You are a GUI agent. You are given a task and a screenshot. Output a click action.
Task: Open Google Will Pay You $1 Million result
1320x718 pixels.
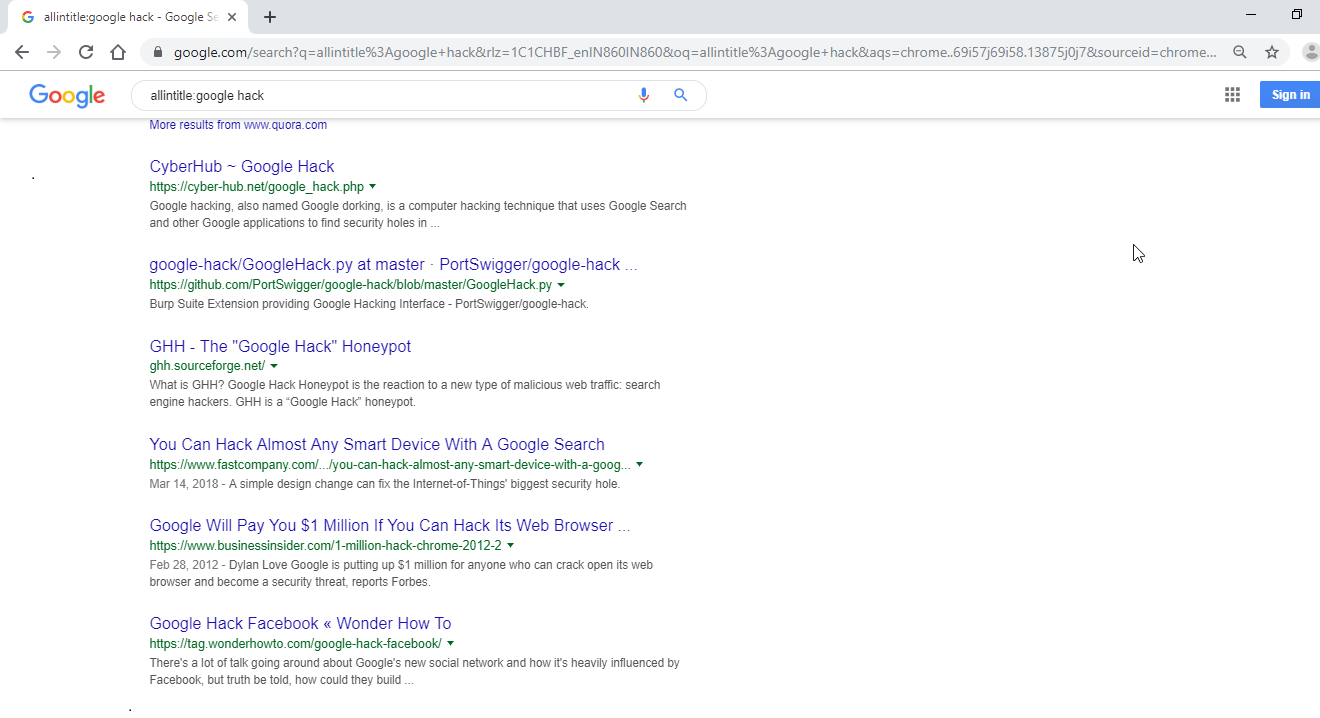(390, 525)
